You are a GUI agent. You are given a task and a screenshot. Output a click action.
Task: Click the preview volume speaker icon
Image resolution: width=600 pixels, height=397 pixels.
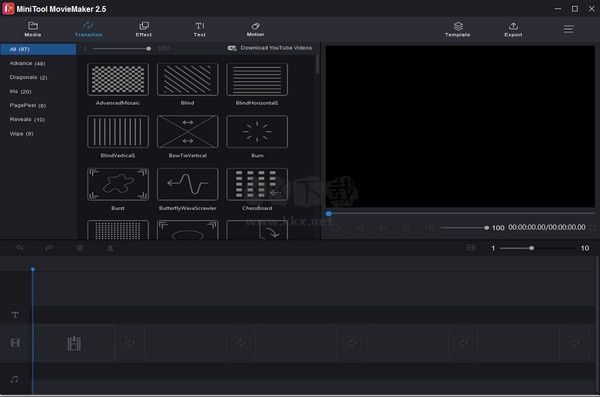430,227
